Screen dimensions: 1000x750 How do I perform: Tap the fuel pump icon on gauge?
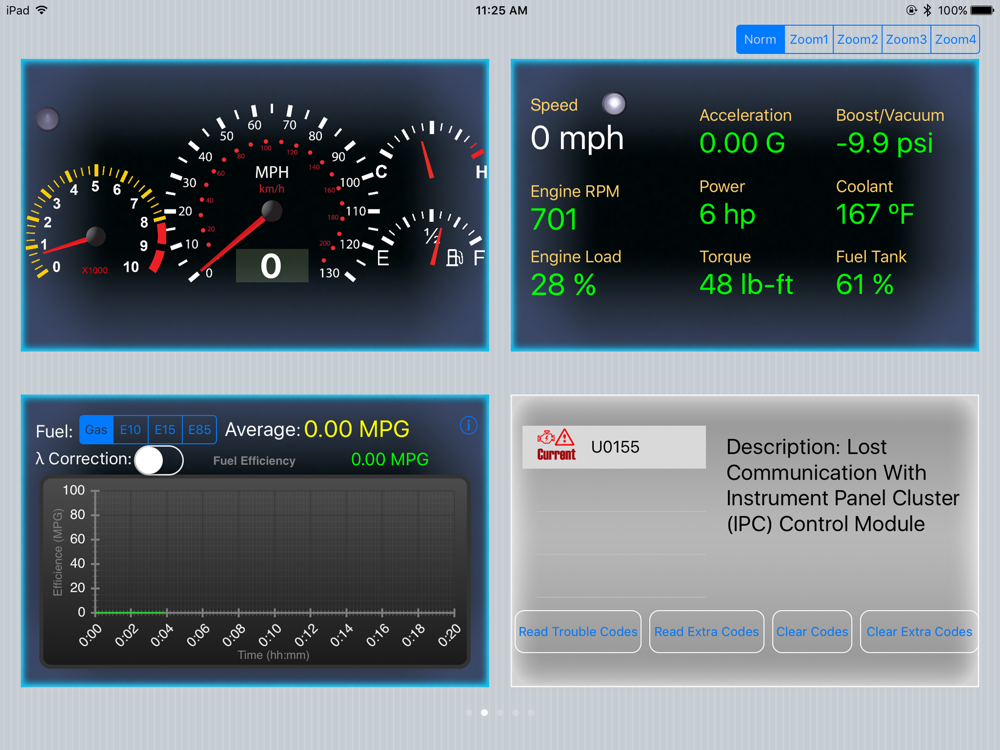pyautogui.click(x=455, y=258)
